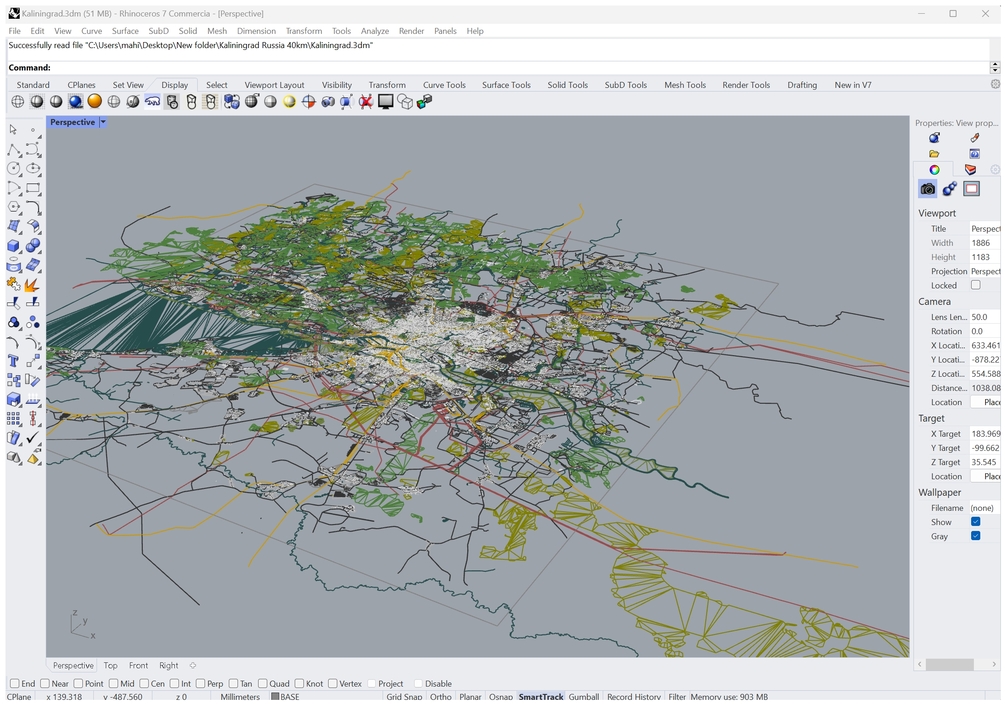Click the orange Explode tool
The height and width of the screenshot is (704, 1005).
(x=33, y=284)
